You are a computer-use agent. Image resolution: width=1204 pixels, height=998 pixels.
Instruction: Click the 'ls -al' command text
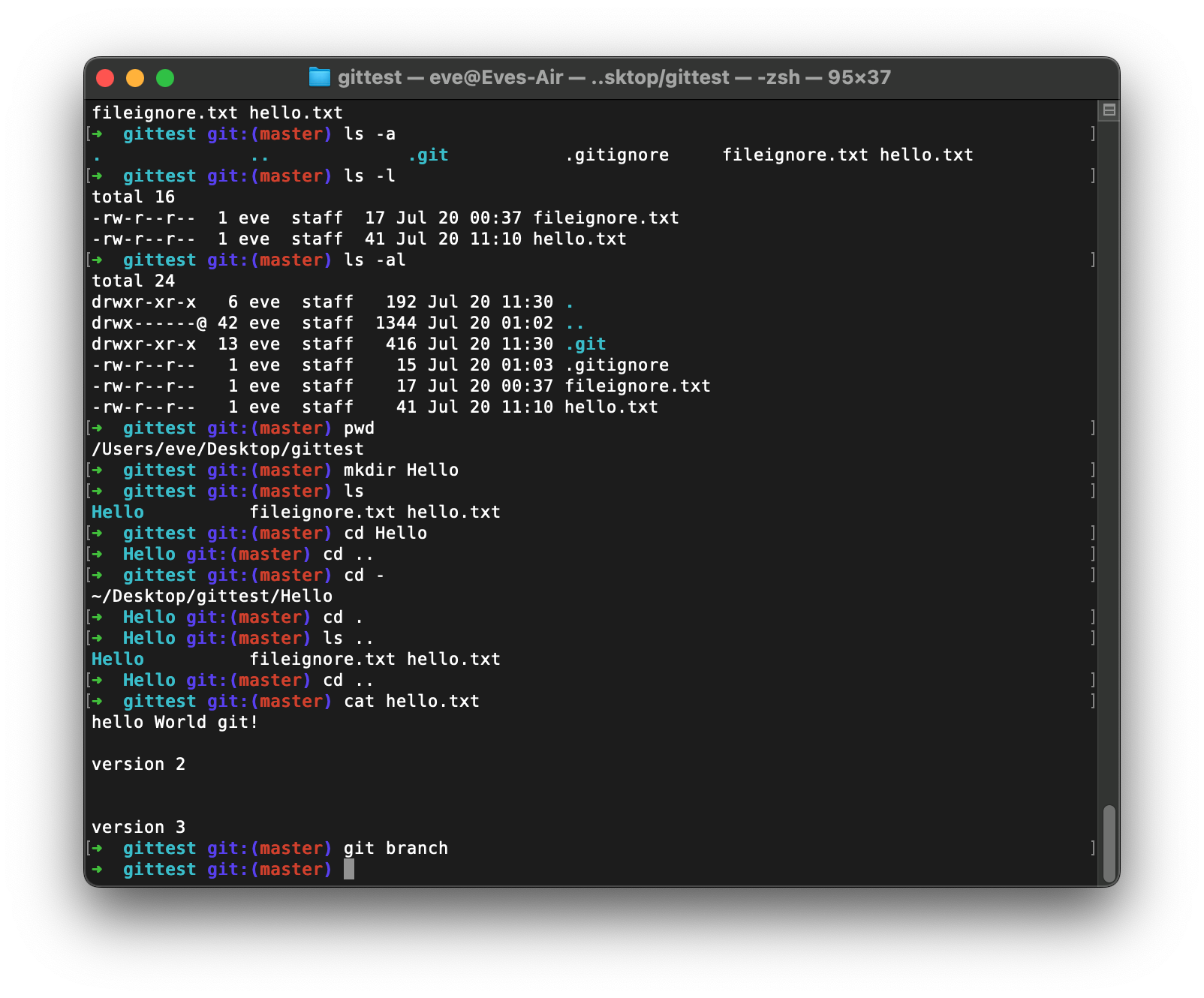[375, 260]
